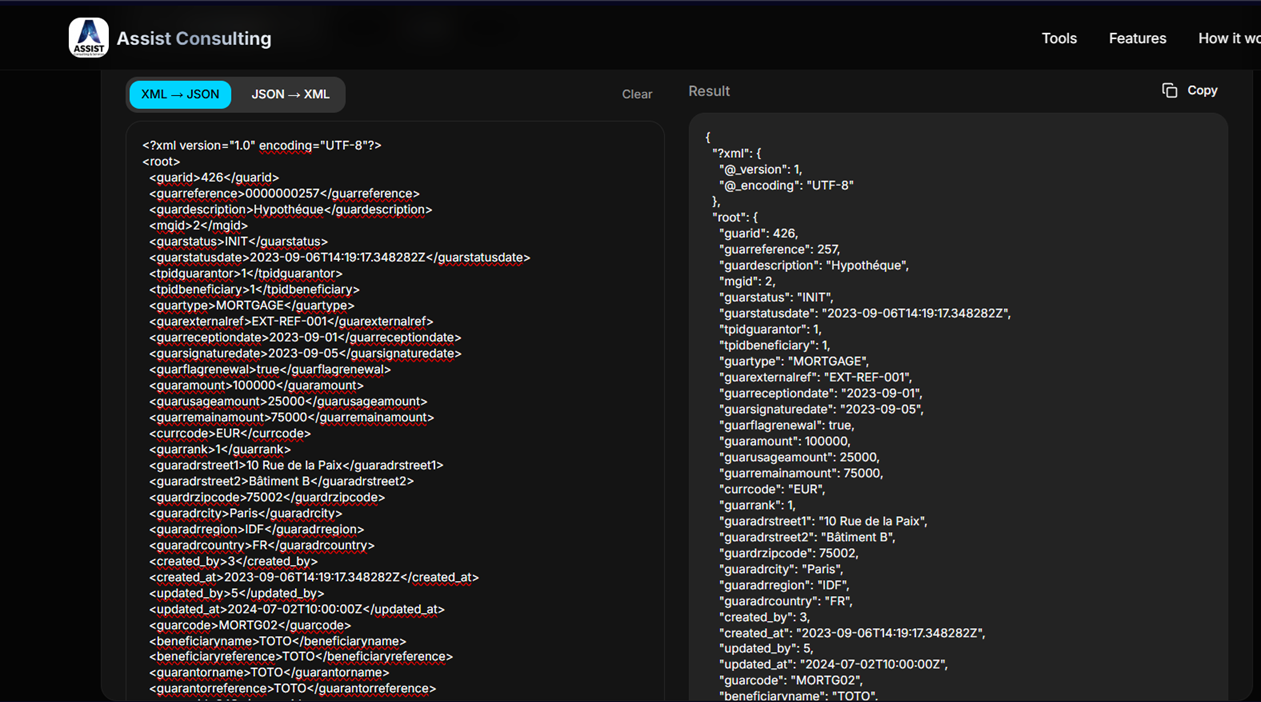Place cursor on the XML declaration line
Image resolution: width=1261 pixels, height=702 pixels.
(261, 146)
